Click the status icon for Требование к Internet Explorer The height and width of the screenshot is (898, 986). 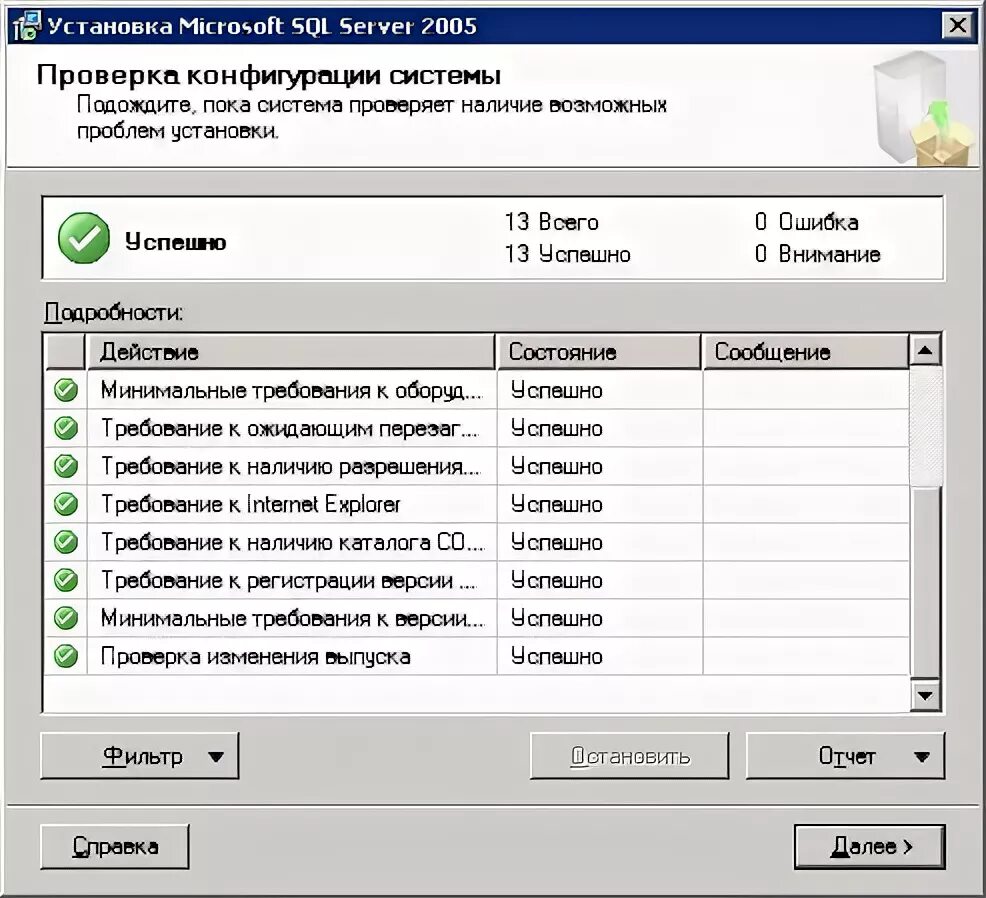65,504
